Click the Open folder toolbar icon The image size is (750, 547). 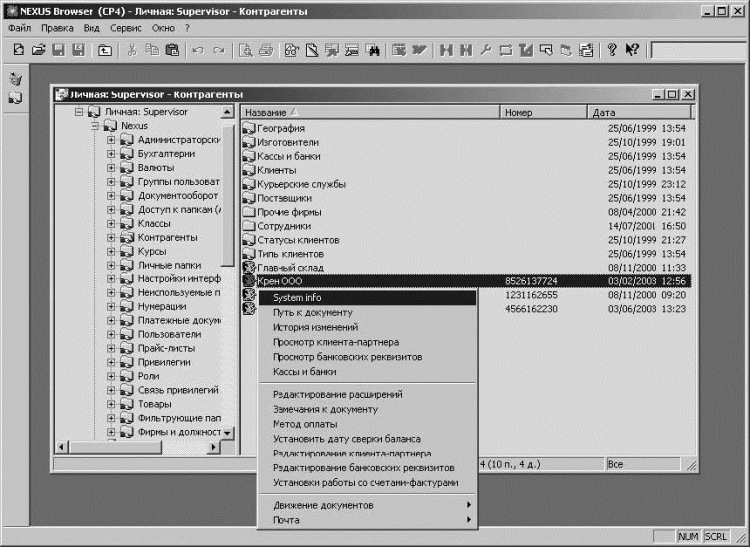38,49
